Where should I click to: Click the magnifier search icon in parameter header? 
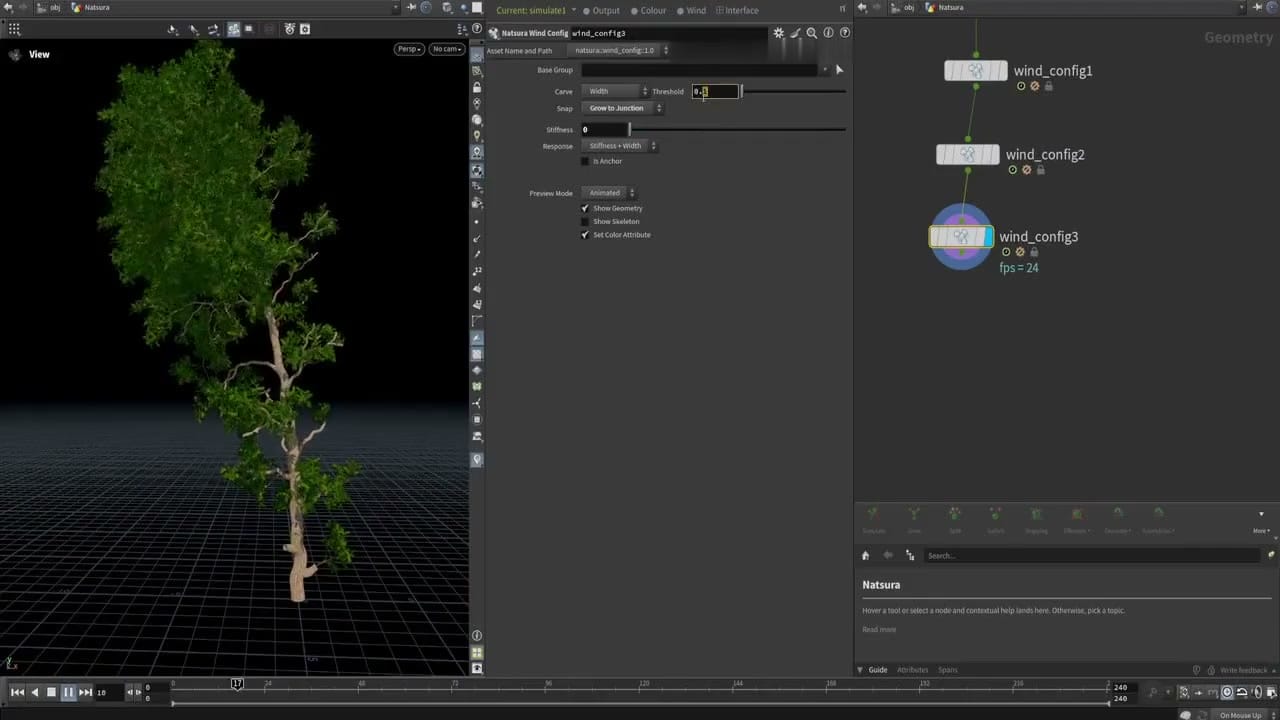click(x=812, y=33)
